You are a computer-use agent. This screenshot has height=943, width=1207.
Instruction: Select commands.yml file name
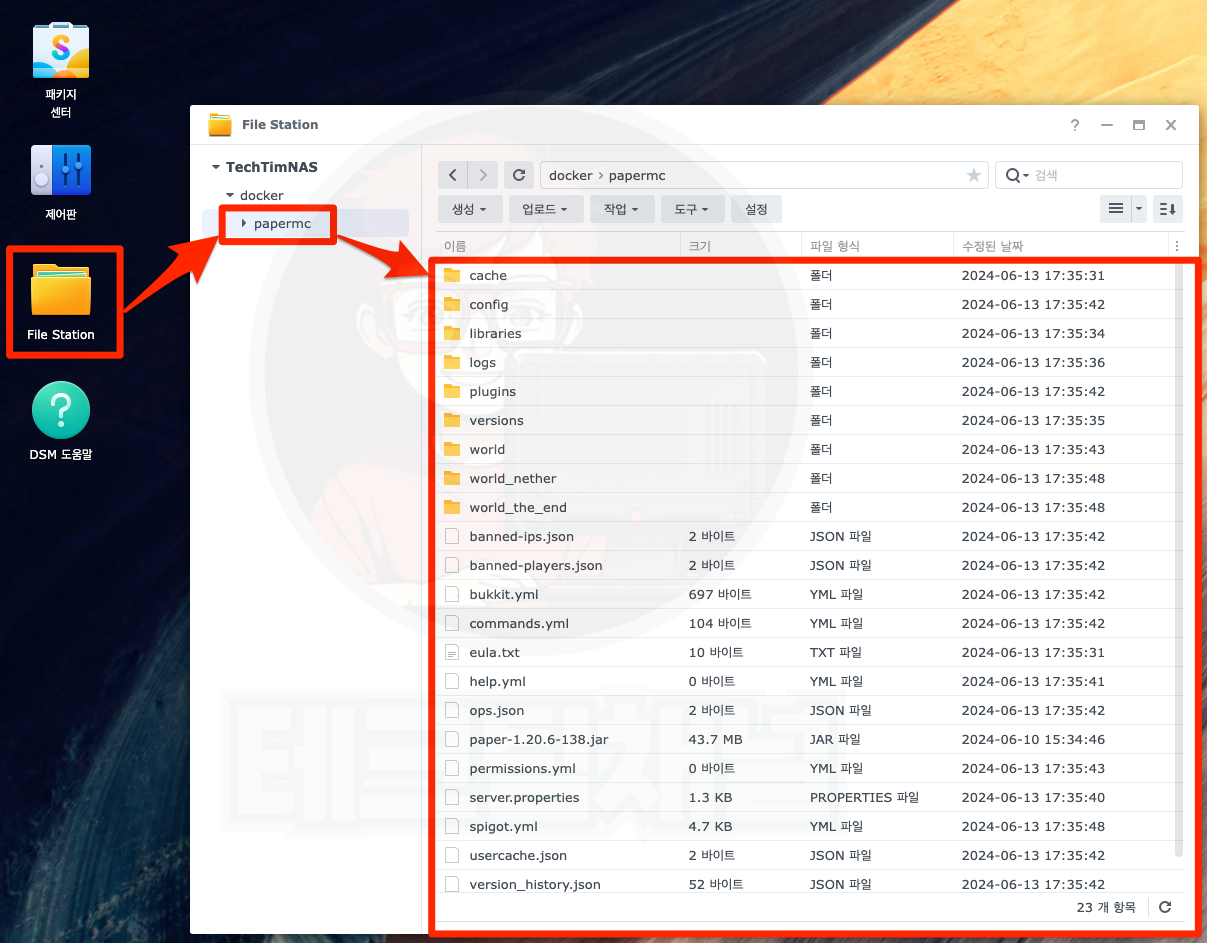click(x=519, y=623)
